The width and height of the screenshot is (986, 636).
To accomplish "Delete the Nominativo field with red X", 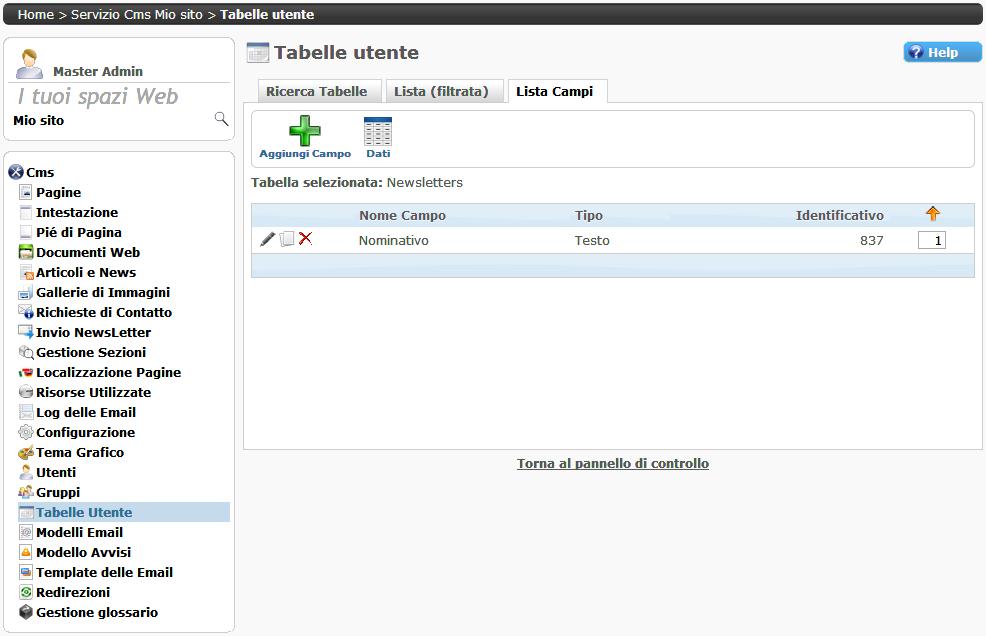I will click(306, 240).
